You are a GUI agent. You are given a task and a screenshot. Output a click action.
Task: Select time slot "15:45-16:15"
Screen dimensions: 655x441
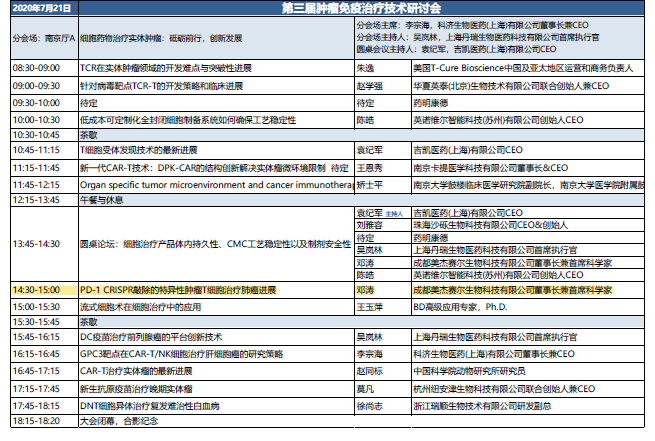point(36,337)
